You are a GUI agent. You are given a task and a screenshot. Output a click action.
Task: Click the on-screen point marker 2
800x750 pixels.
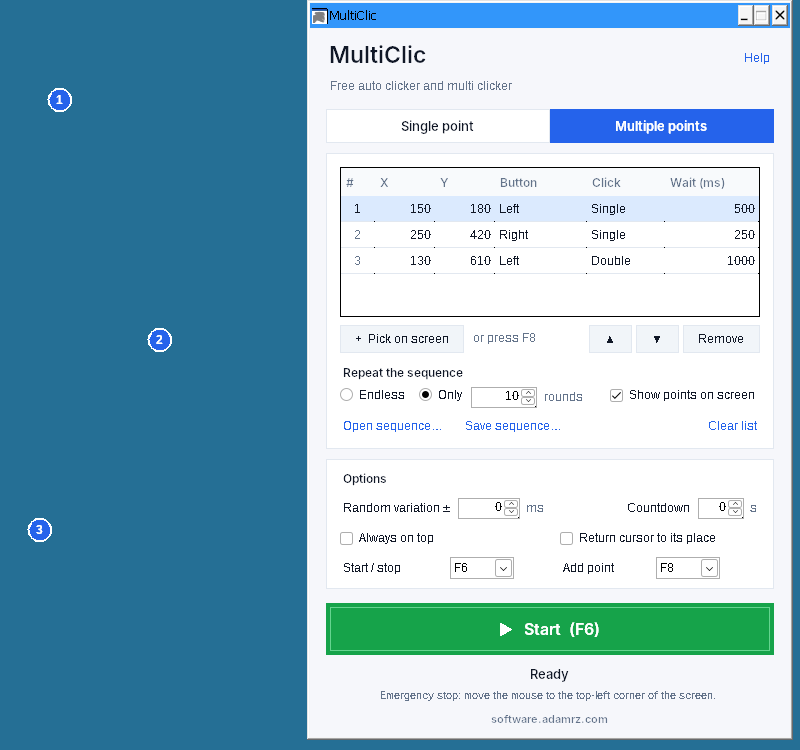click(160, 340)
